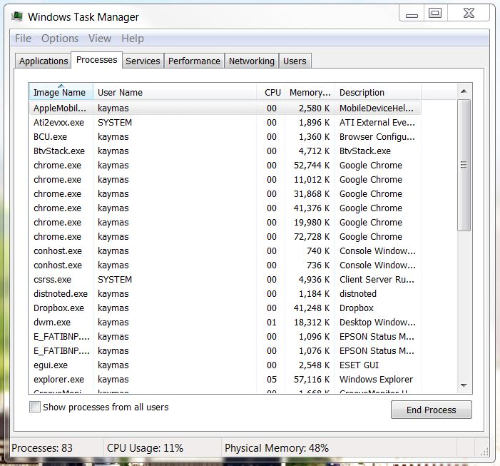Maximize the Windows Task Manager window

435,14
